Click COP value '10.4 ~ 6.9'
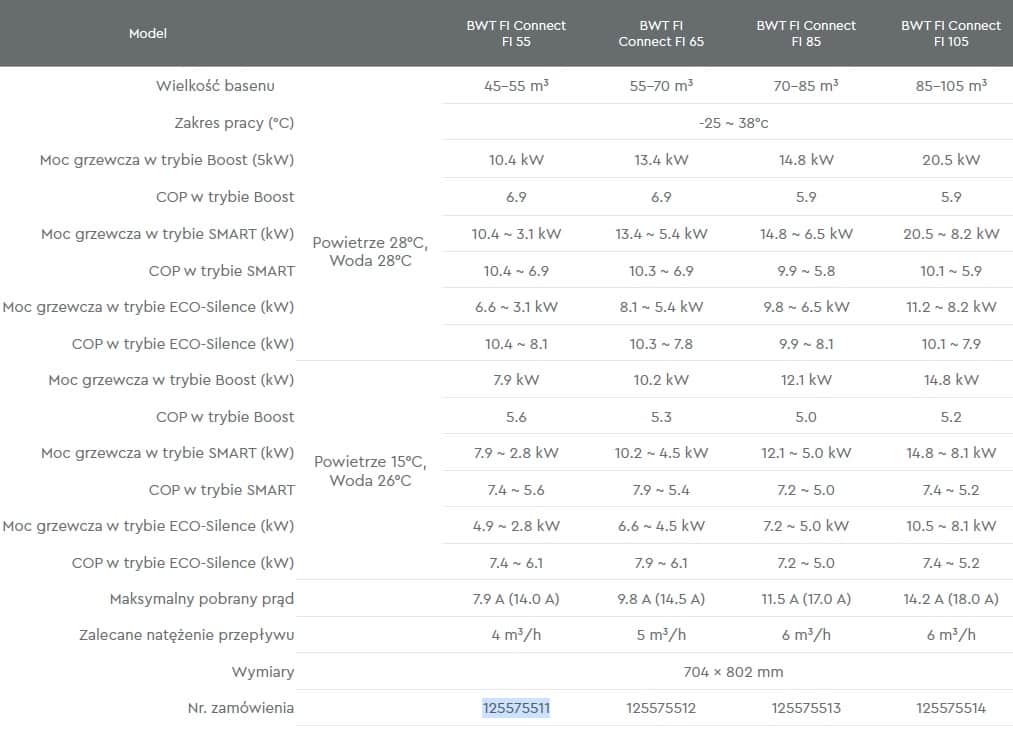 tap(516, 271)
